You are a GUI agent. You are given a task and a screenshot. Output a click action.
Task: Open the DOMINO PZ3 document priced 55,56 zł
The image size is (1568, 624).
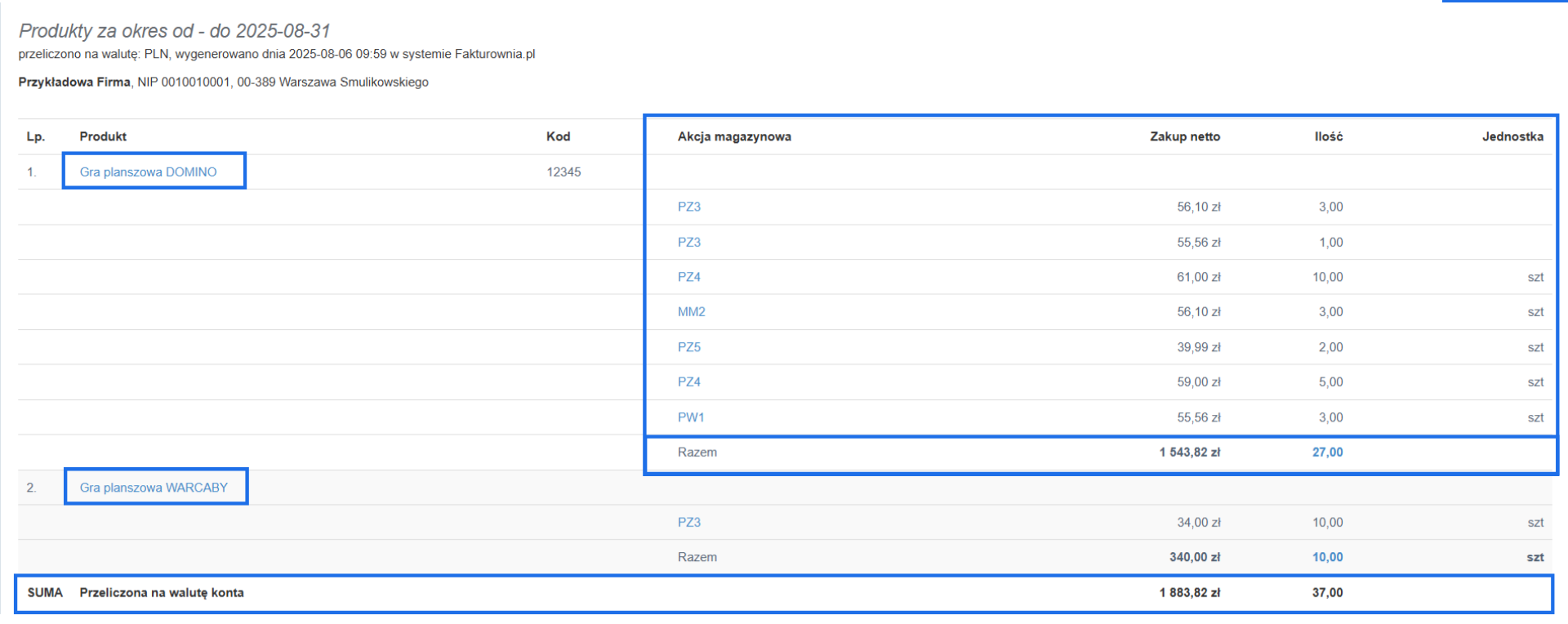pyautogui.click(x=688, y=242)
